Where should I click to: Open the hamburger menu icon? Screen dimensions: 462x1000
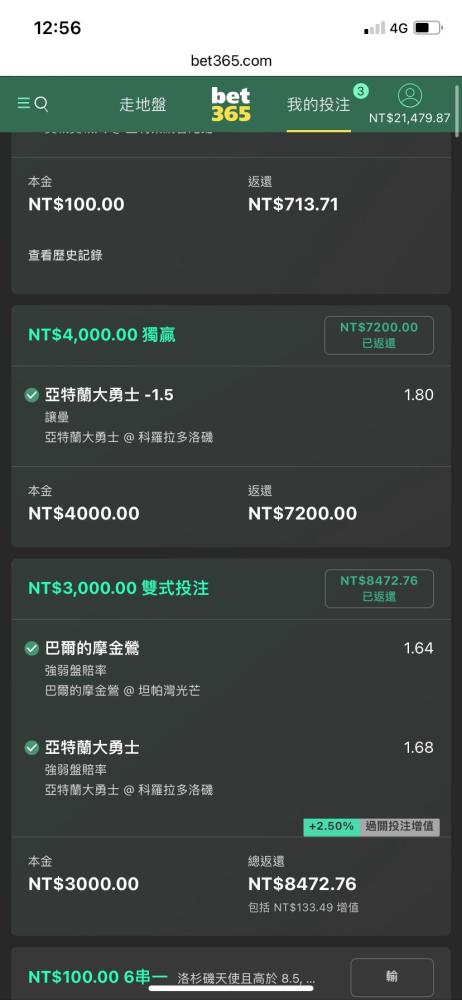click(24, 103)
